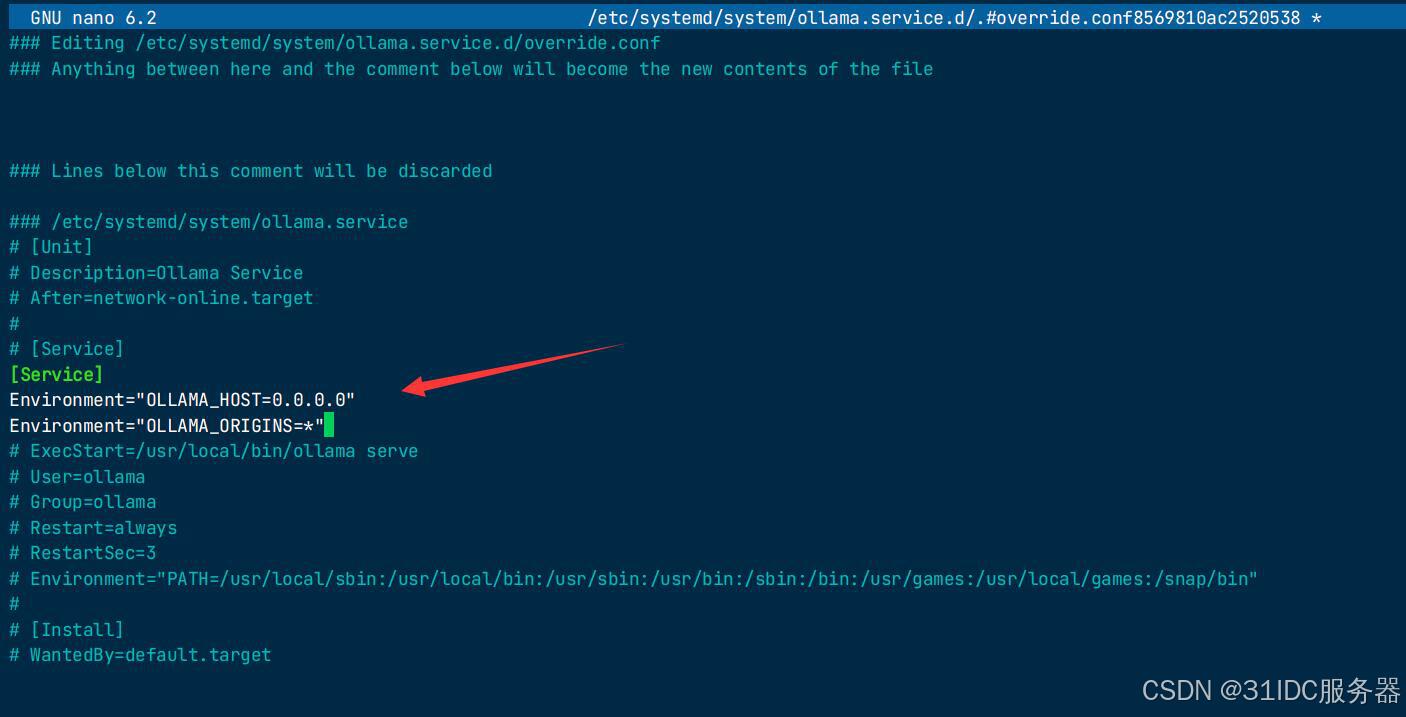Click the GNU nano 6.2 title text
This screenshot has height=717, width=1406.
(93, 18)
